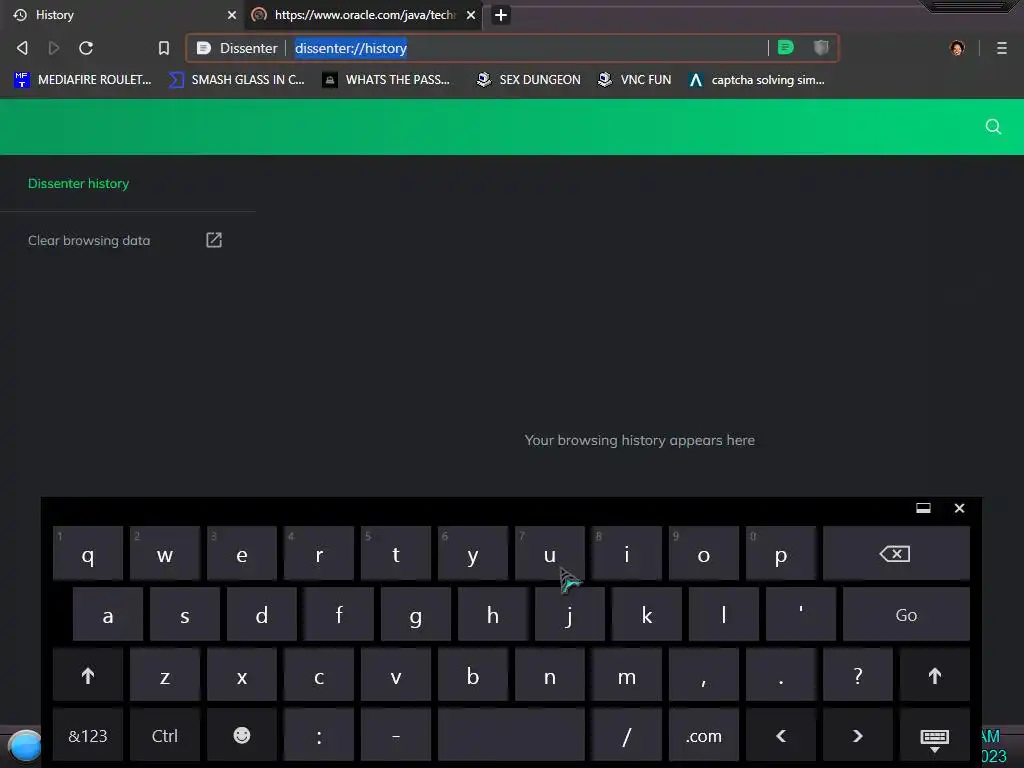Tap the hyphen key
The image size is (1024, 768).
(396, 736)
